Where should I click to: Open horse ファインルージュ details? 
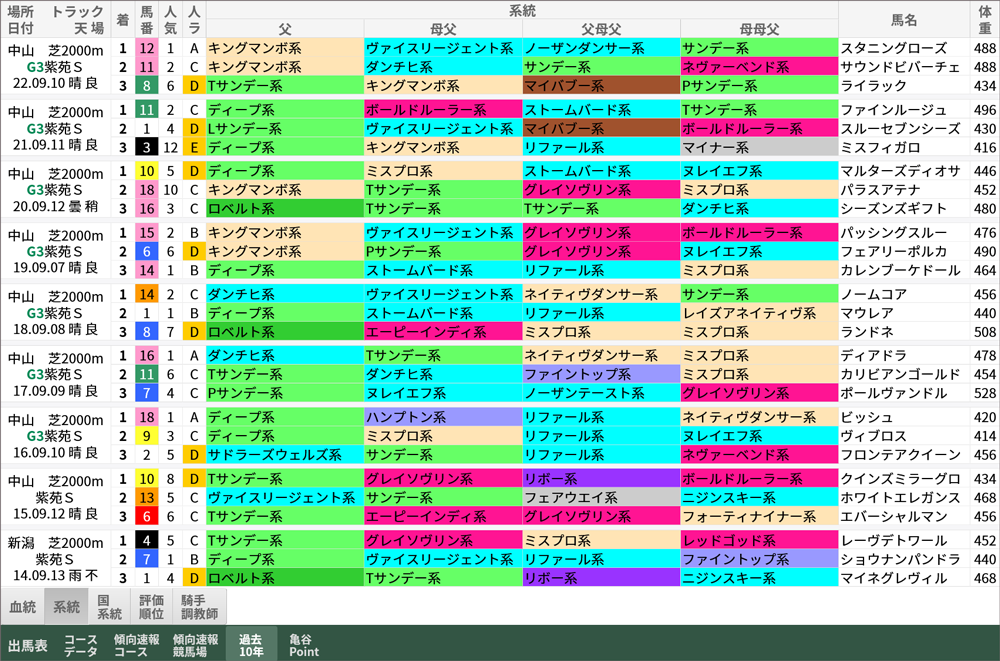coord(893,109)
